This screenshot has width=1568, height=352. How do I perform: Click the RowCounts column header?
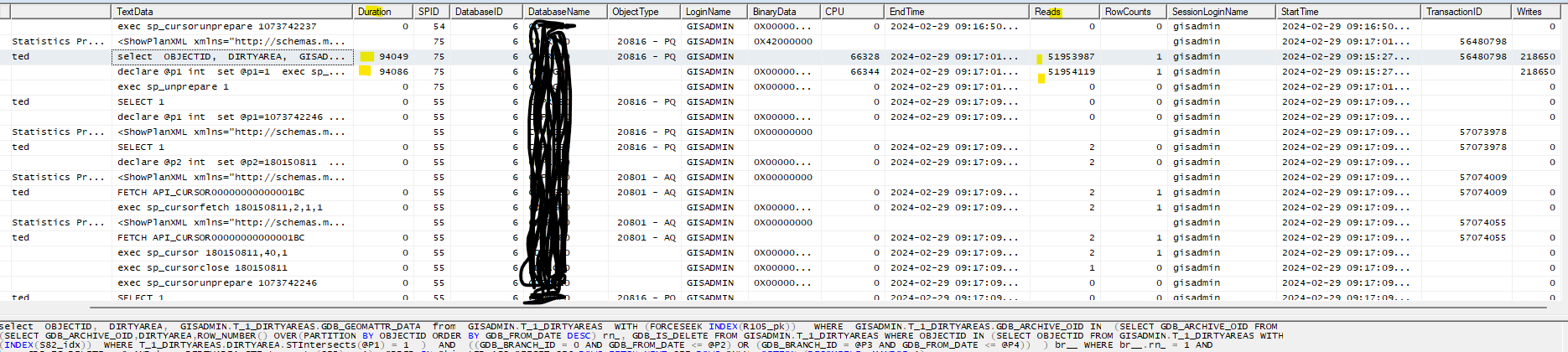[x=1133, y=12]
